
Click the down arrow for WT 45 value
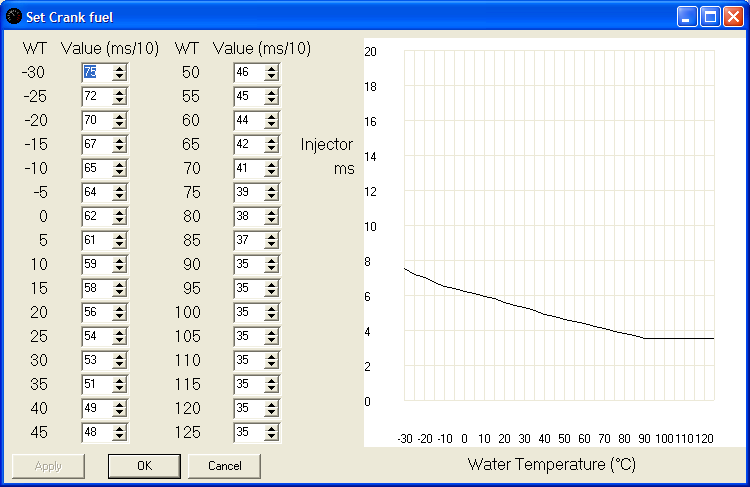pos(120,436)
